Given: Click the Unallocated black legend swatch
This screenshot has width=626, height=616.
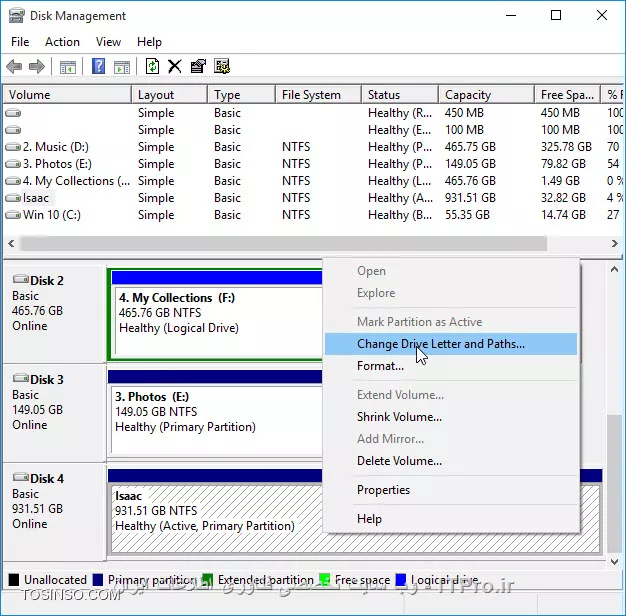Looking at the screenshot, I should 14,580.
